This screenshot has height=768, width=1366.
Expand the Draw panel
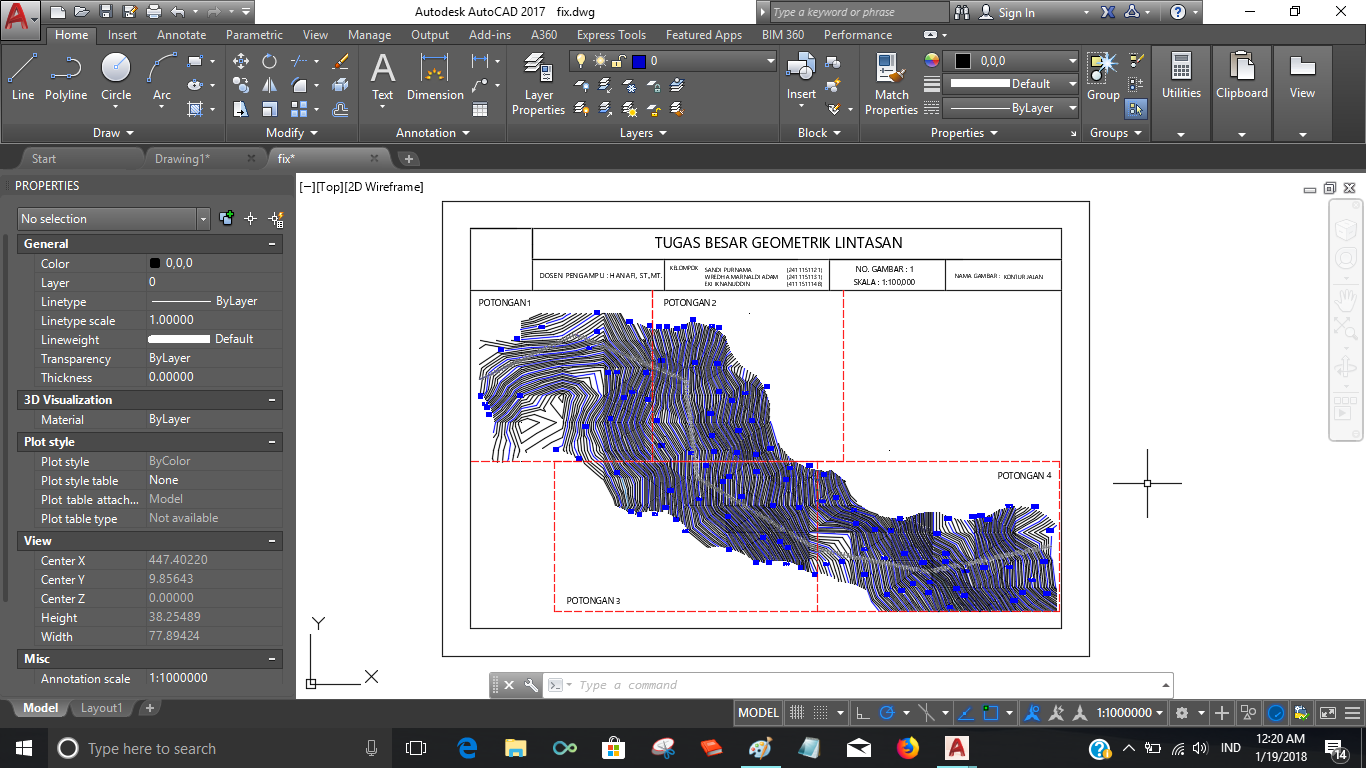tap(113, 133)
